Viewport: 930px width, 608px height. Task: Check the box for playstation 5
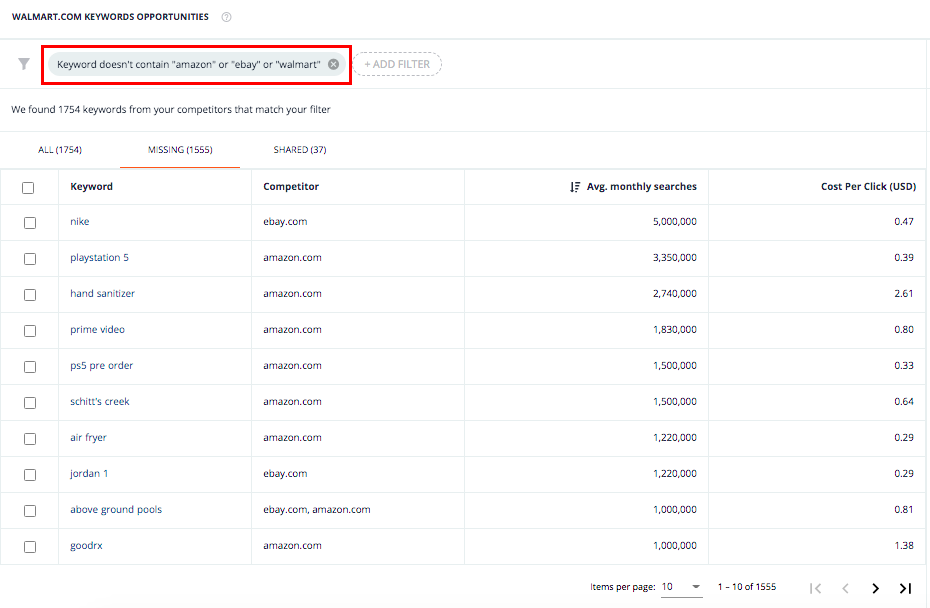pyautogui.click(x=30, y=259)
